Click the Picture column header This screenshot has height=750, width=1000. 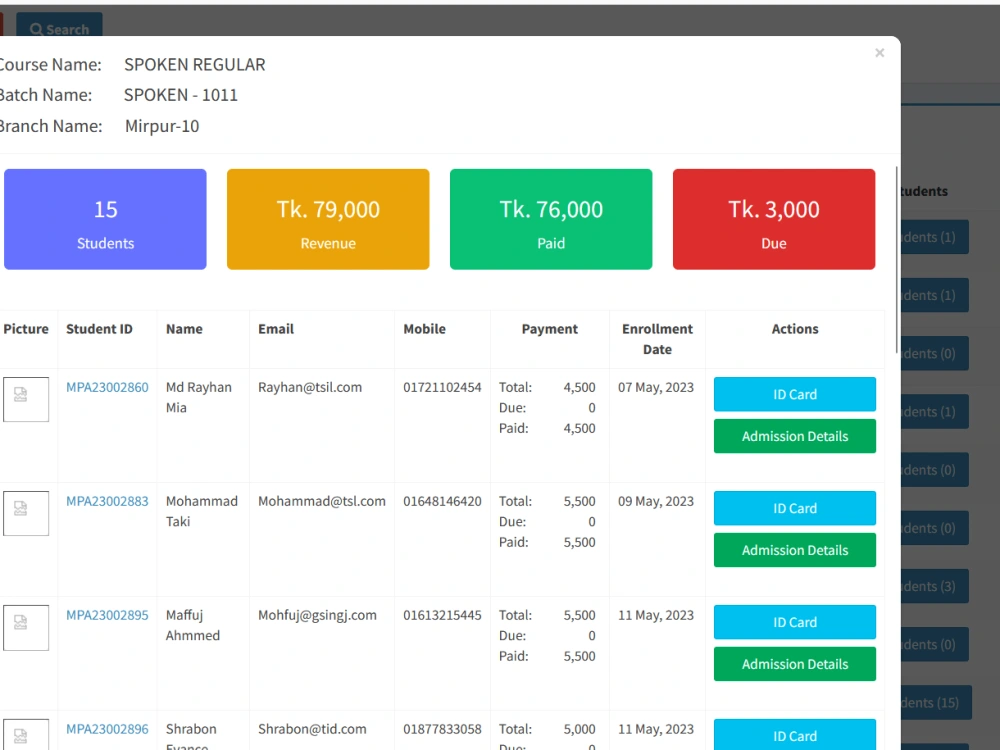coord(26,329)
